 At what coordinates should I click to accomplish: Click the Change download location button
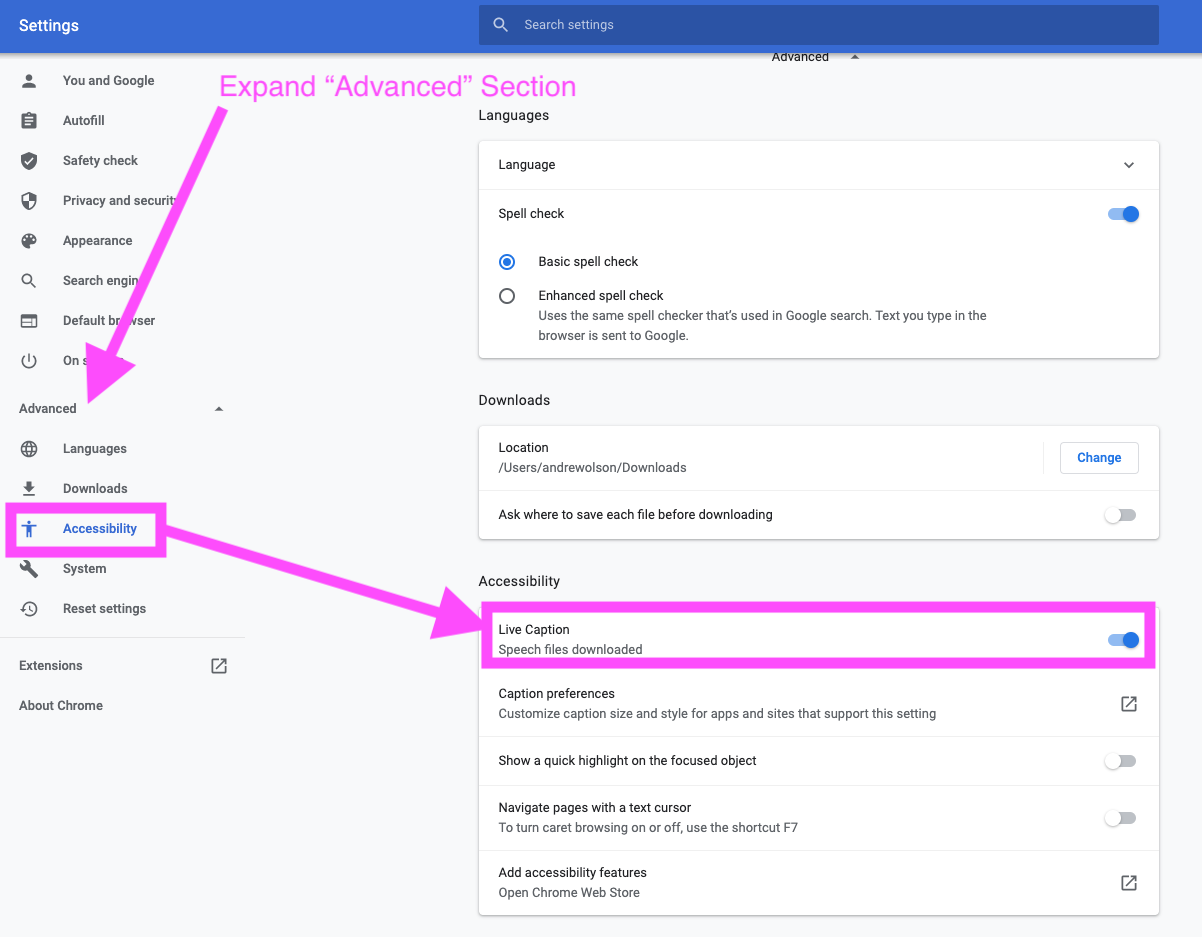1098,458
